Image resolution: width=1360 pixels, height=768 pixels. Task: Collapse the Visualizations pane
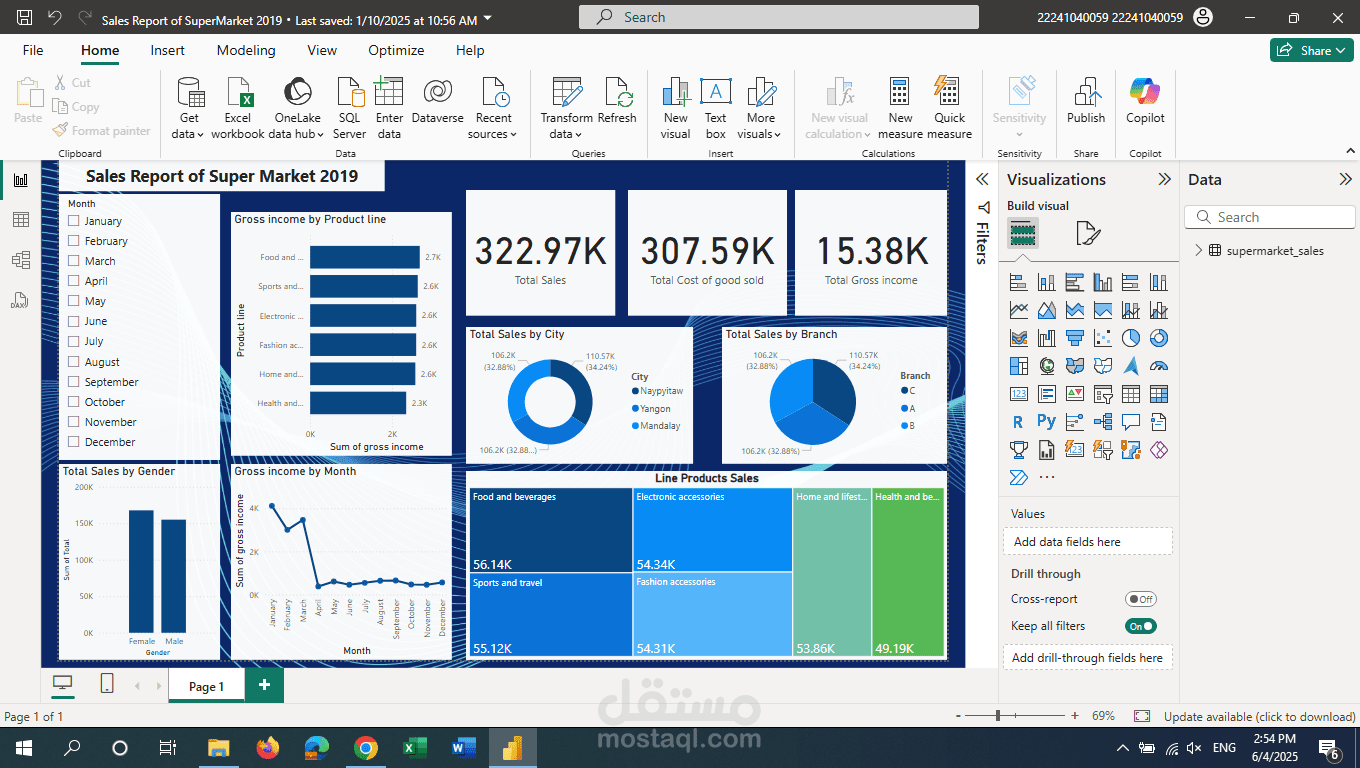click(x=1164, y=179)
